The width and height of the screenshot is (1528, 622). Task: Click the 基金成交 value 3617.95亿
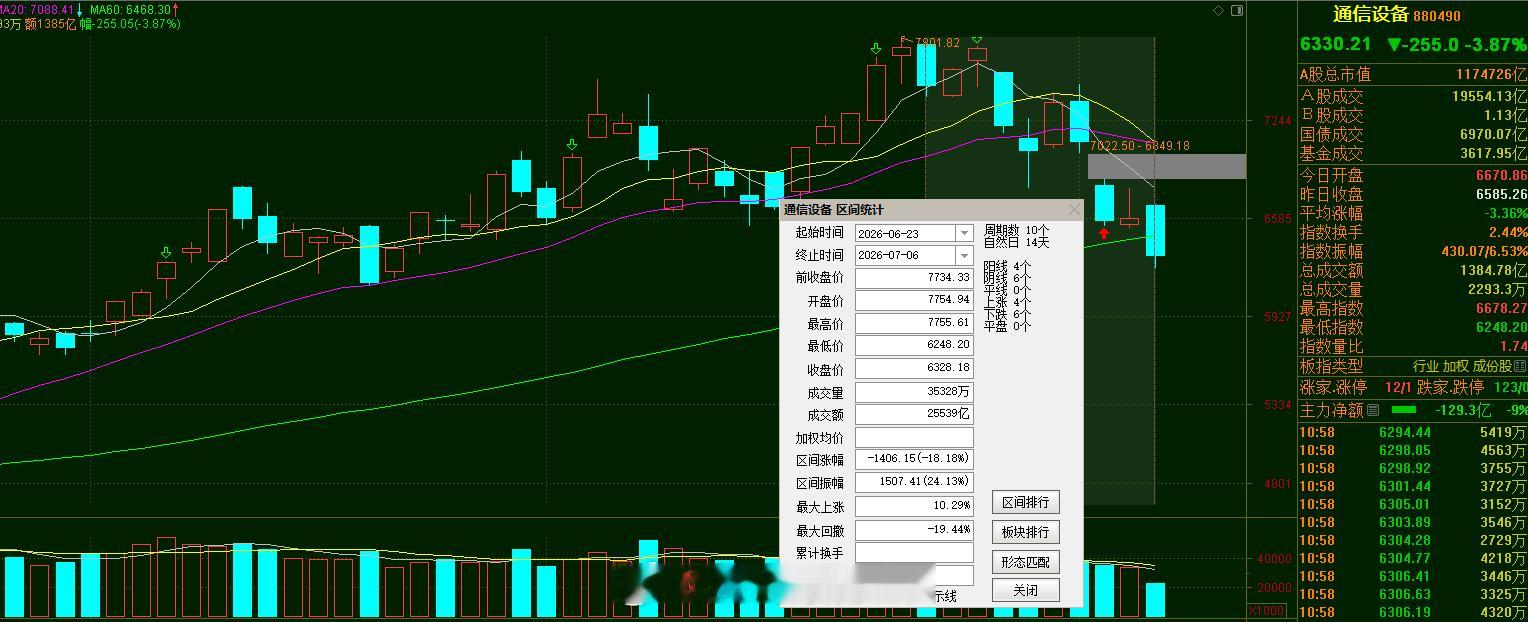[x=1493, y=154]
